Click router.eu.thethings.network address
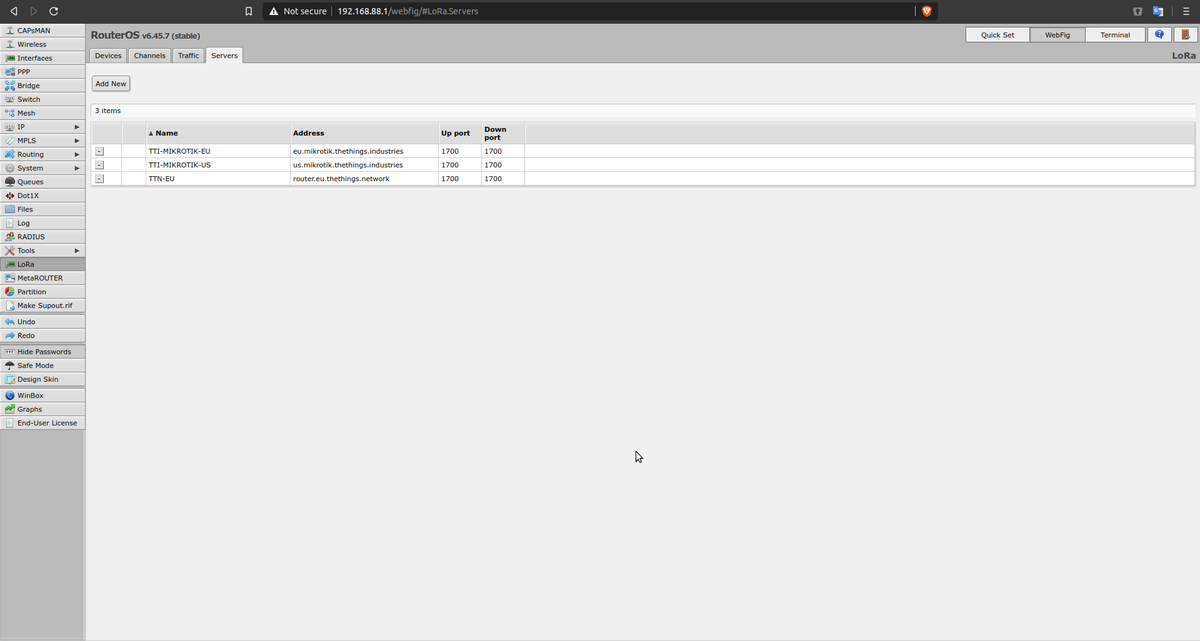This screenshot has height=641, width=1200. click(341, 179)
